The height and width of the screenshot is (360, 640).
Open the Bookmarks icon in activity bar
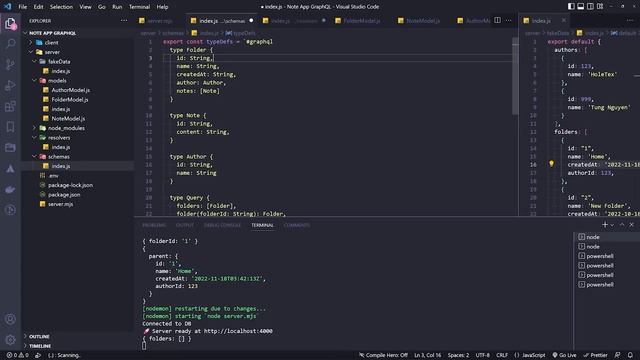(10, 127)
